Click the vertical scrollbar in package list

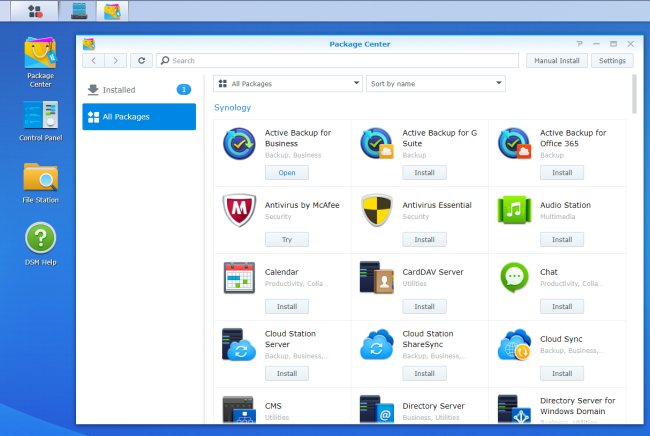click(x=634, y=94)
